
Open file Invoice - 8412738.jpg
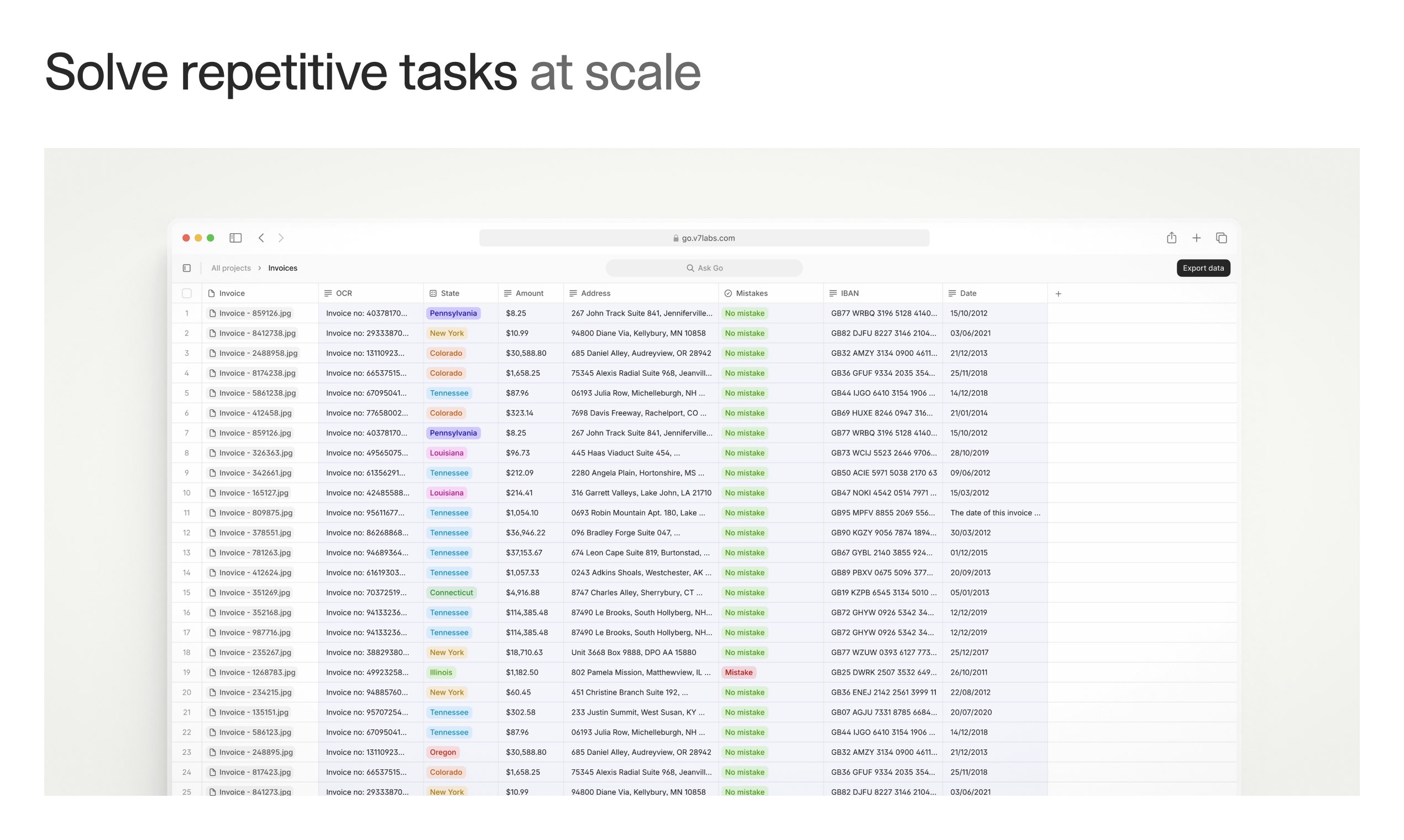(257, 333)
